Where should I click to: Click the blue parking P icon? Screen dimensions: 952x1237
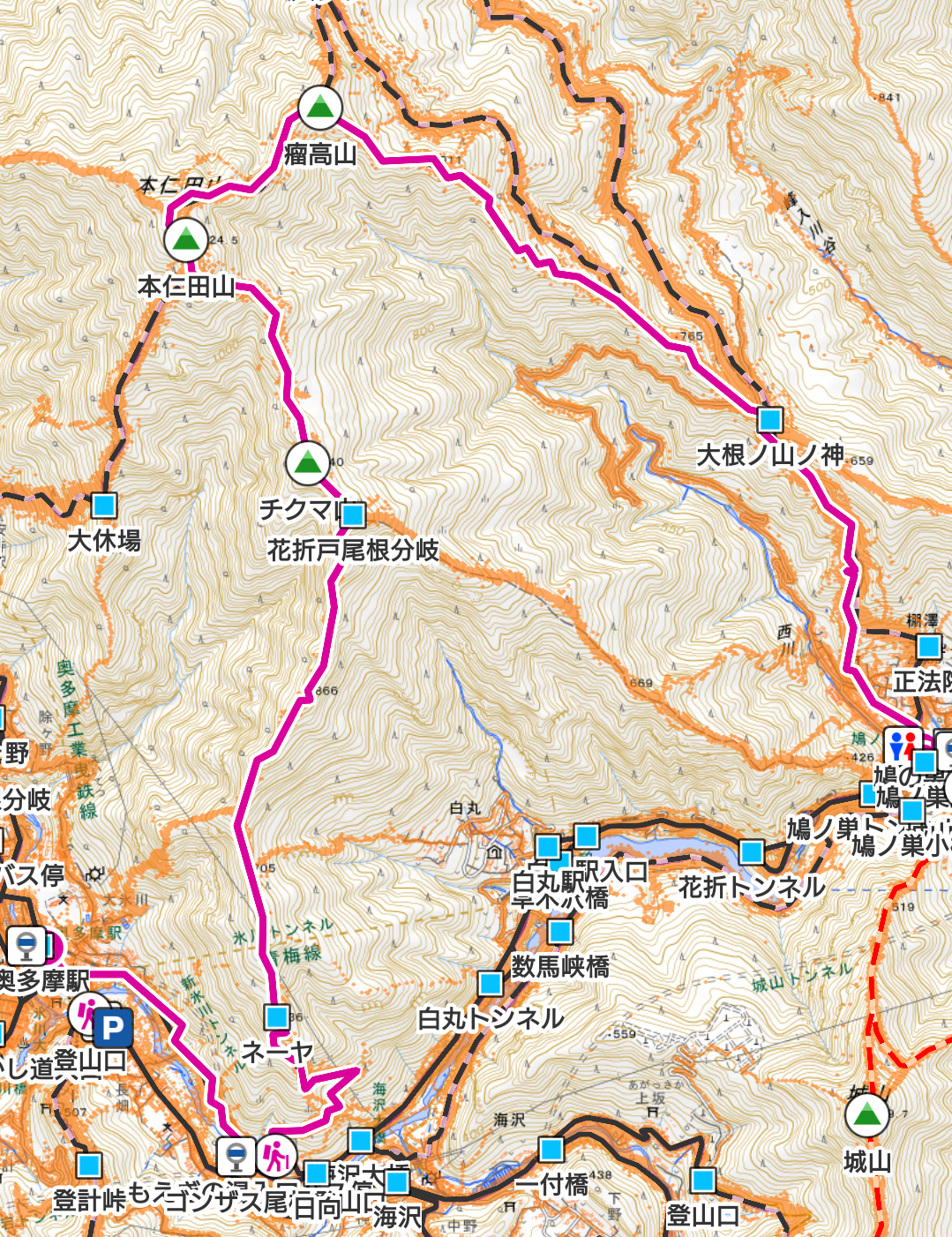(112, 1028)
